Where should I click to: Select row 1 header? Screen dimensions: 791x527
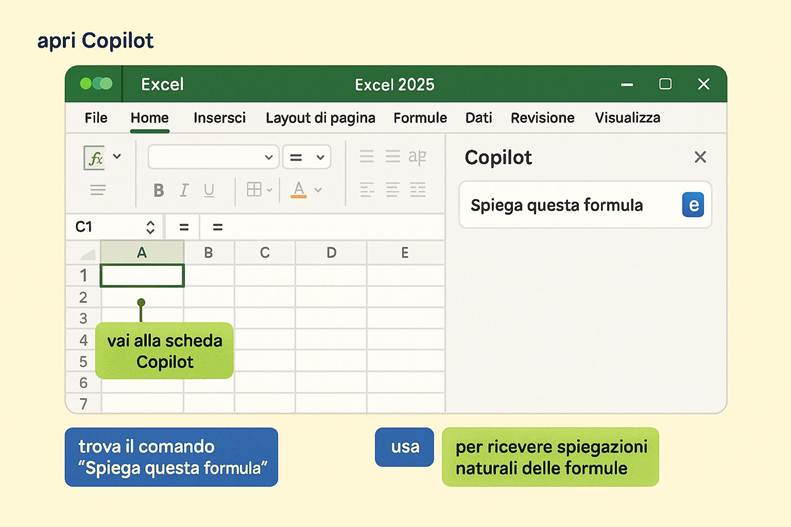pyautogui.click(x=84, y=275)
